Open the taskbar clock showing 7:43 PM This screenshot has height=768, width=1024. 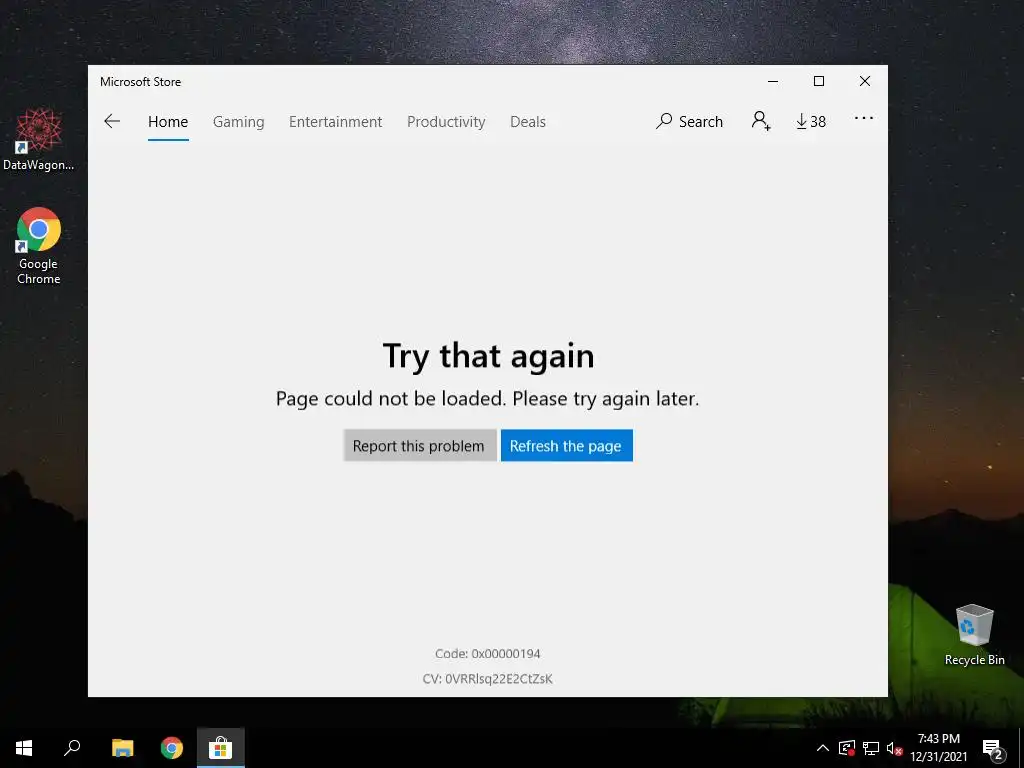938,748
